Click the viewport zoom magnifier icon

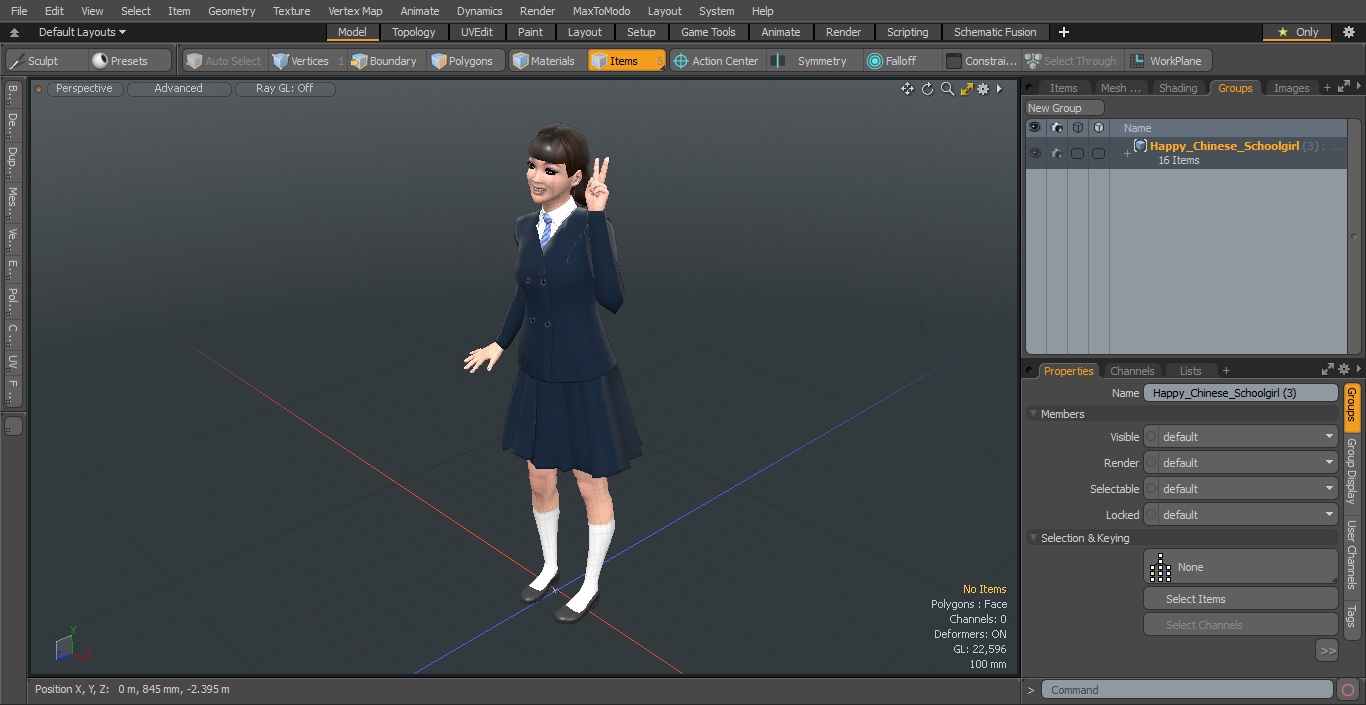[947, 89]
